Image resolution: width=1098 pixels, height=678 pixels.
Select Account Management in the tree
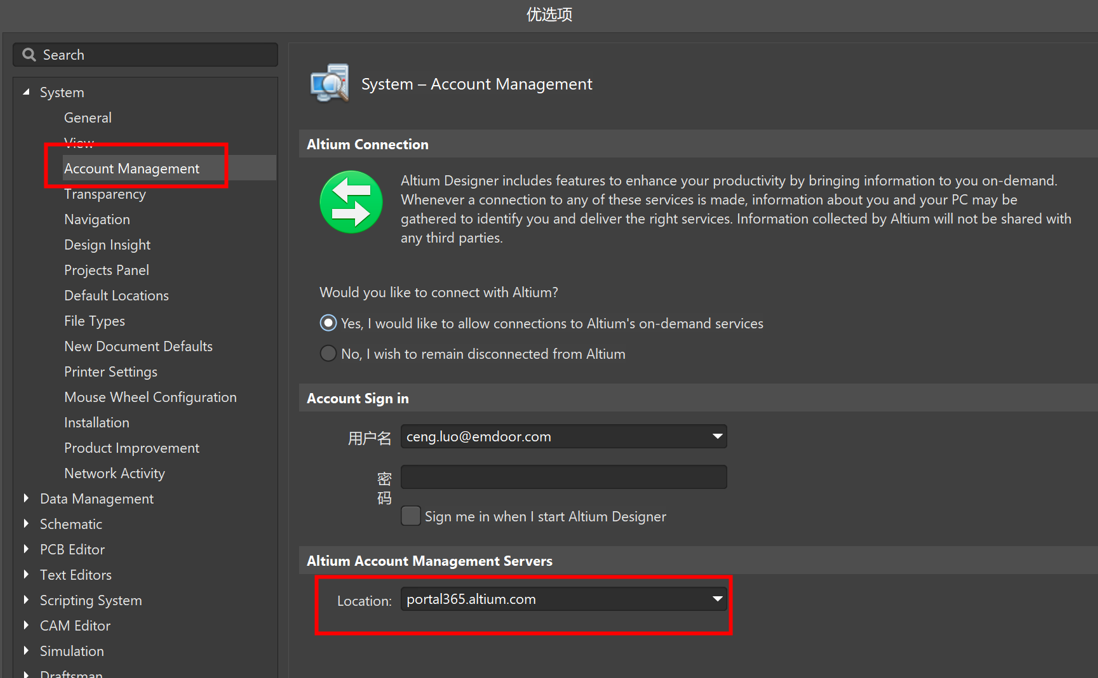pyautogui.click(x=132, y=168)
